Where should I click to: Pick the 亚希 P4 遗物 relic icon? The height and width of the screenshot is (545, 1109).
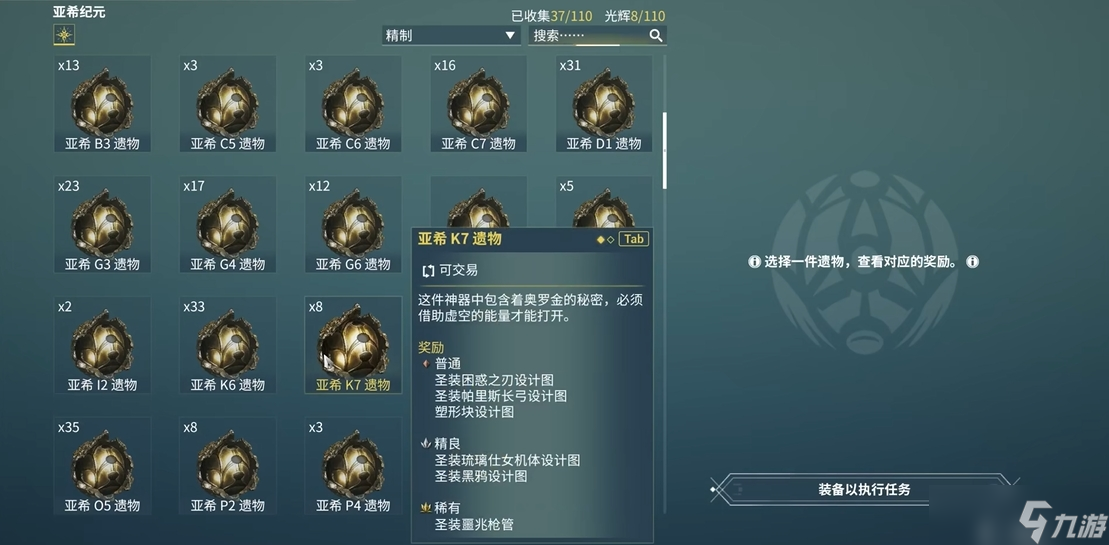coord(353,465)
